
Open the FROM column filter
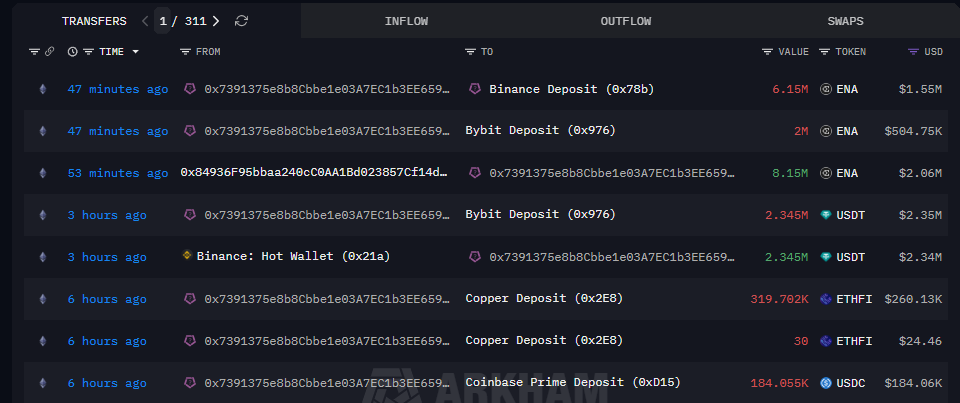pyautogui.click(x=185, y=51)
